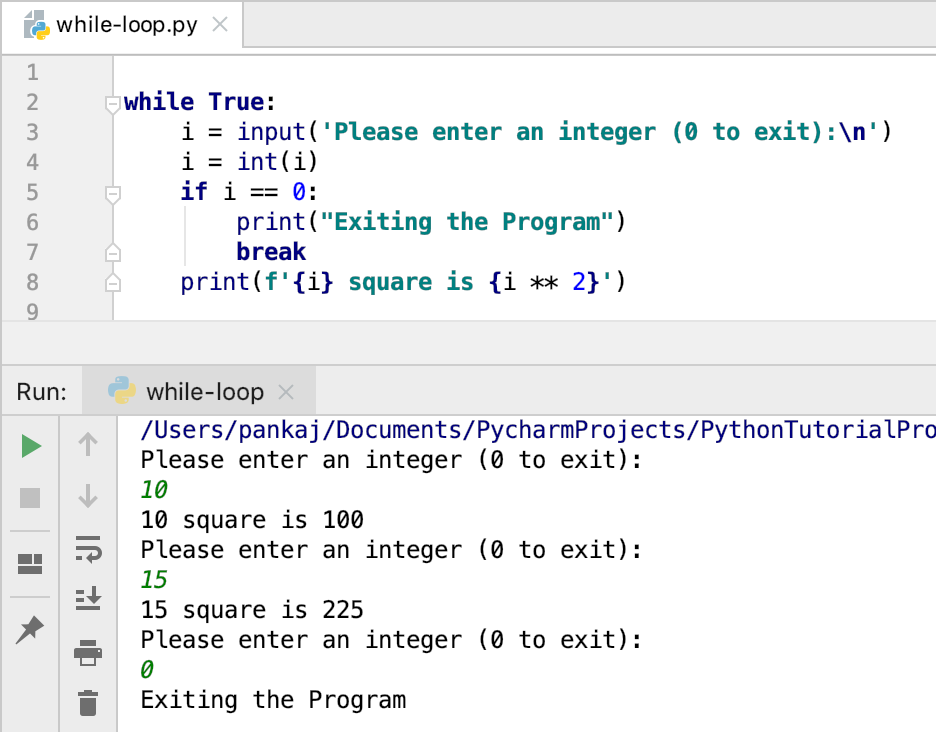Viewport: 936px width, 732px height.
Task: Click gutter at line number 4
Action: [x=32, y=162]
